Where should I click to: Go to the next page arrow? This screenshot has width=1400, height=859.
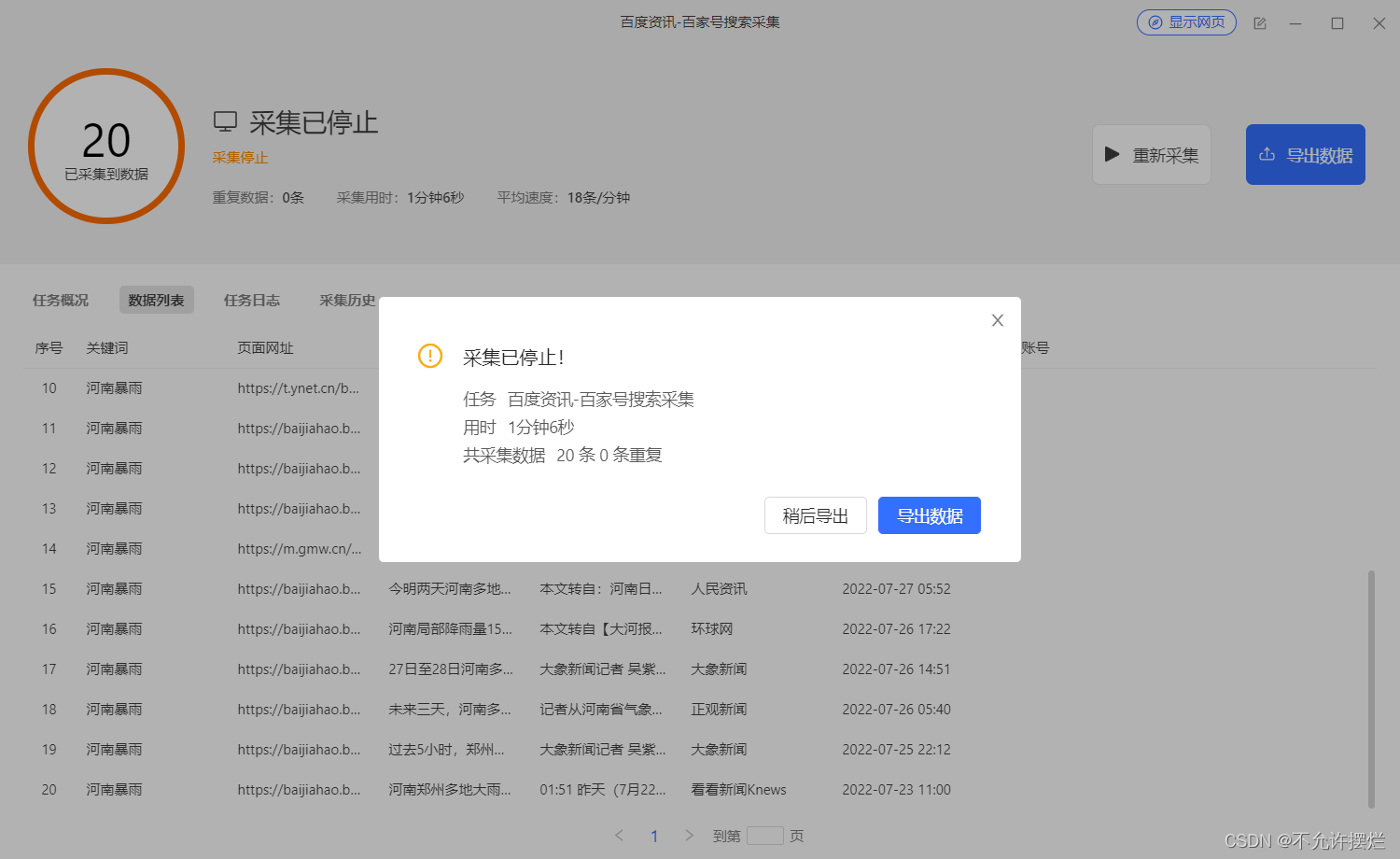(x=689, y=835)
